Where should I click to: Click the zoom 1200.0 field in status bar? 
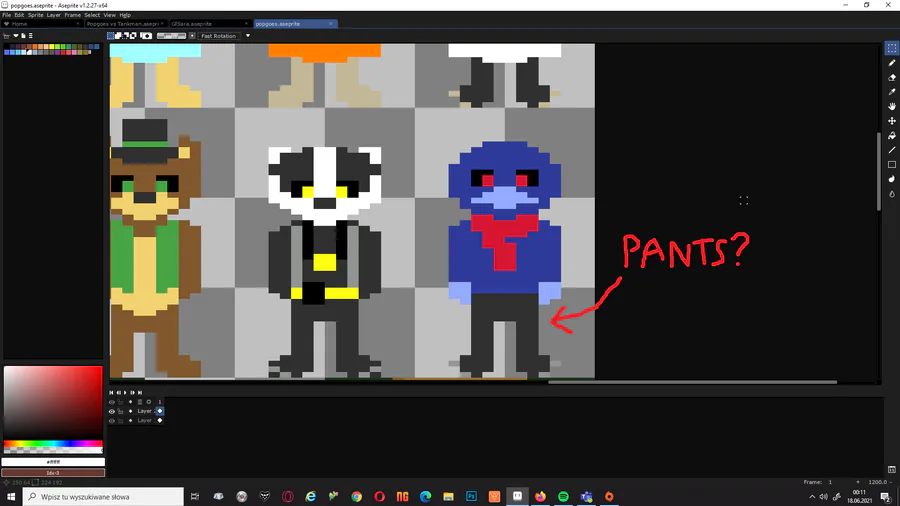pos(877,482)
